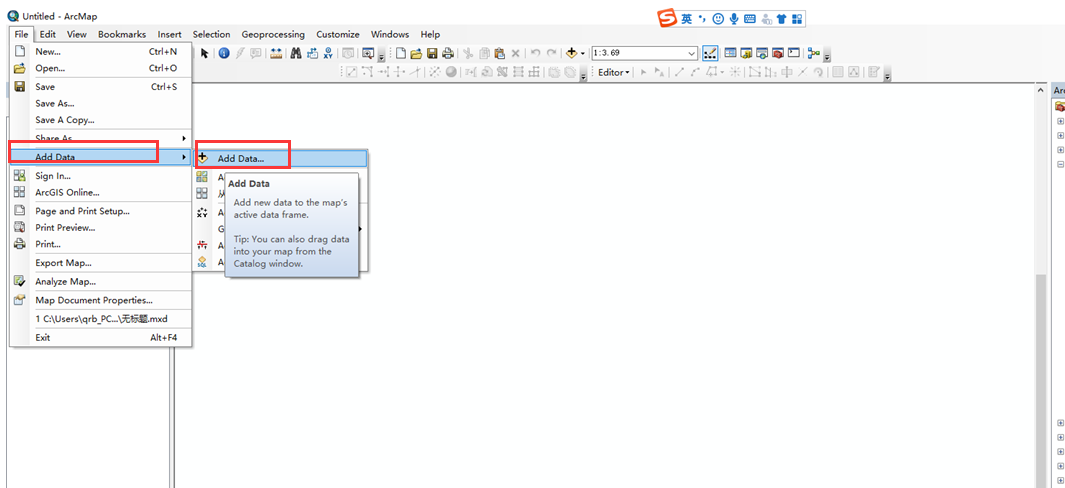Open the Edit menu
This screenshot has width=1065, height=488.
click(48, 34)
